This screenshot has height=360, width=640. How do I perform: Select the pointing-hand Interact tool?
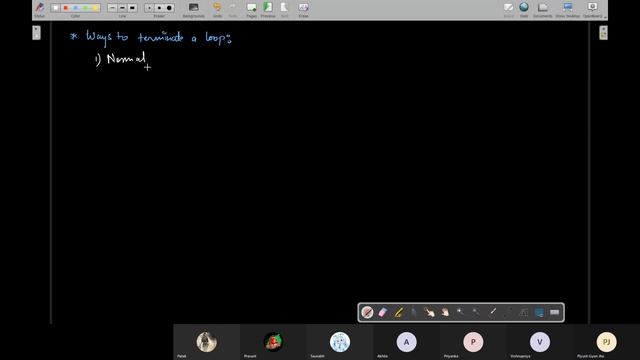[x=429, y=313]
